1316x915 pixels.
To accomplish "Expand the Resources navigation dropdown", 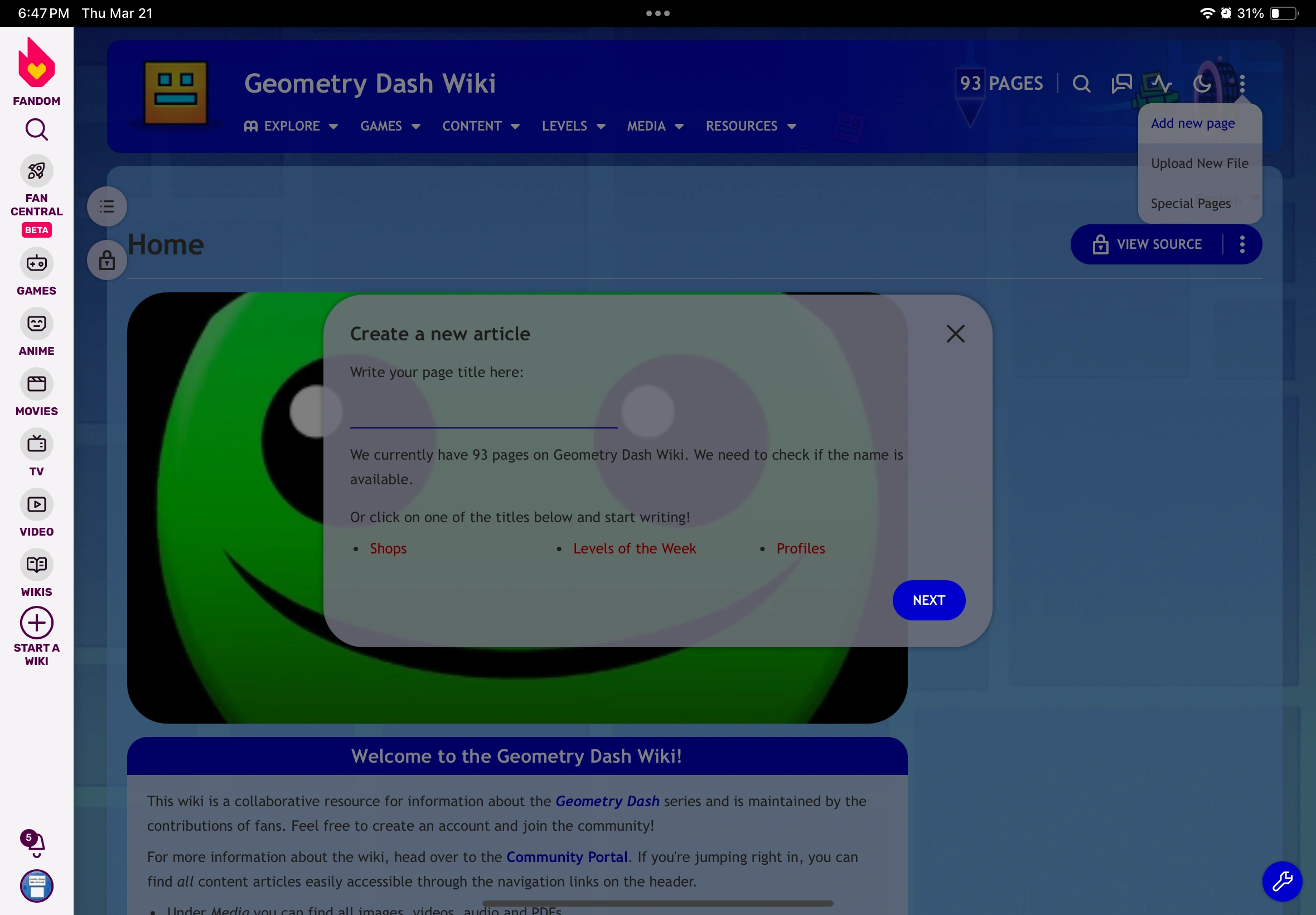I will click(x=751, y=126).
